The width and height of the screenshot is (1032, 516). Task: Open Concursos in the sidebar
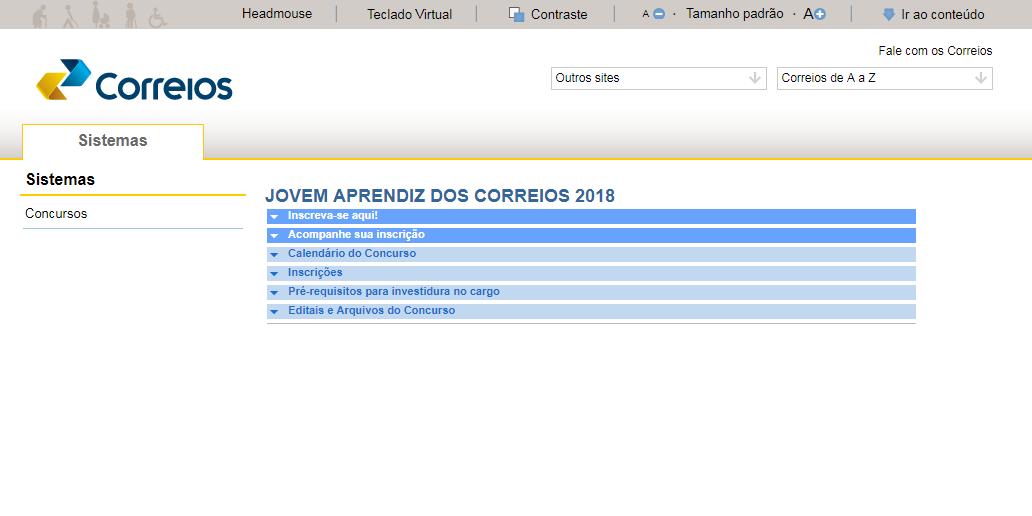click(x=56, y=214)
